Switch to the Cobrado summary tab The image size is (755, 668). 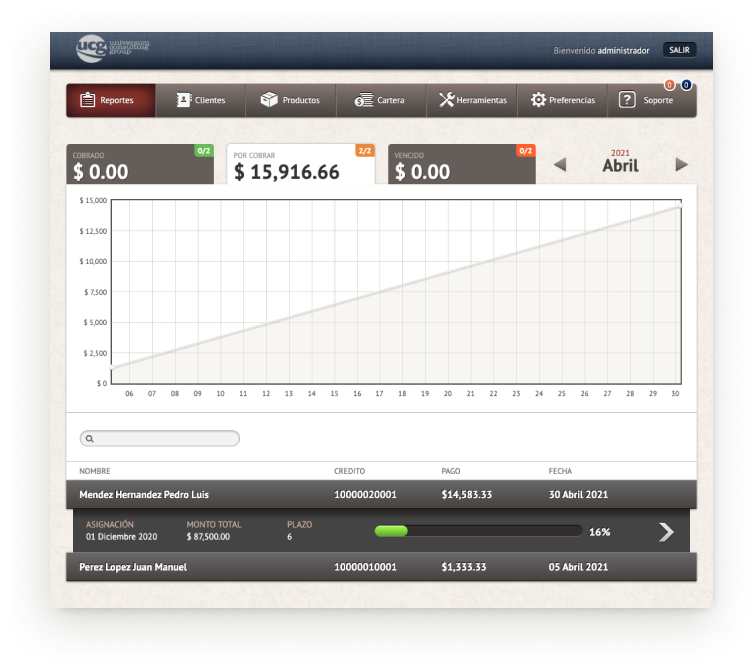[139, 165]
